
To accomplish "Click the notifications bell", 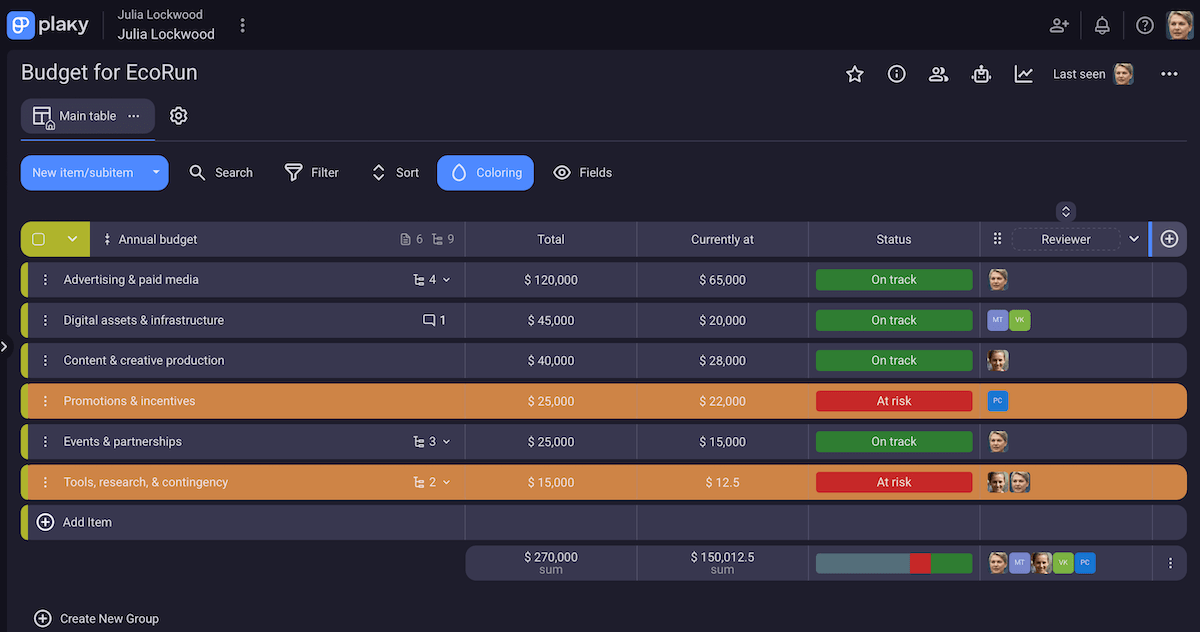I will tap(1102, 26).
